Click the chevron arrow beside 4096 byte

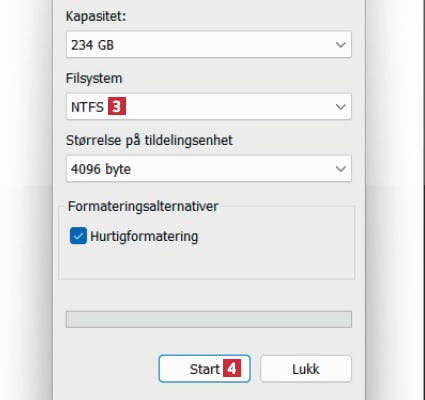[340, 169]
